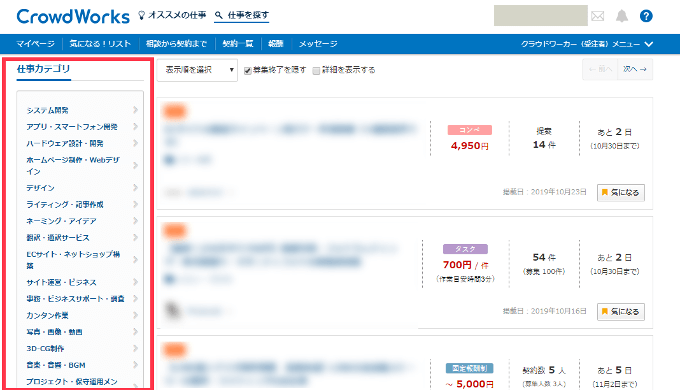Expand the ホームページ制作・Webデザイン chevron
This screenshot has height=390, width=680.
(x=135, y=165)
